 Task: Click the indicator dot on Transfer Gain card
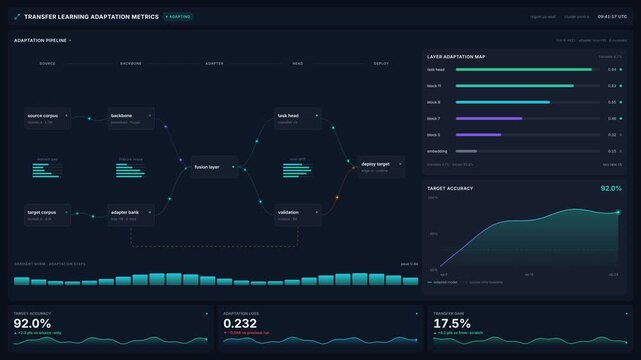click(x=626, y=314)
